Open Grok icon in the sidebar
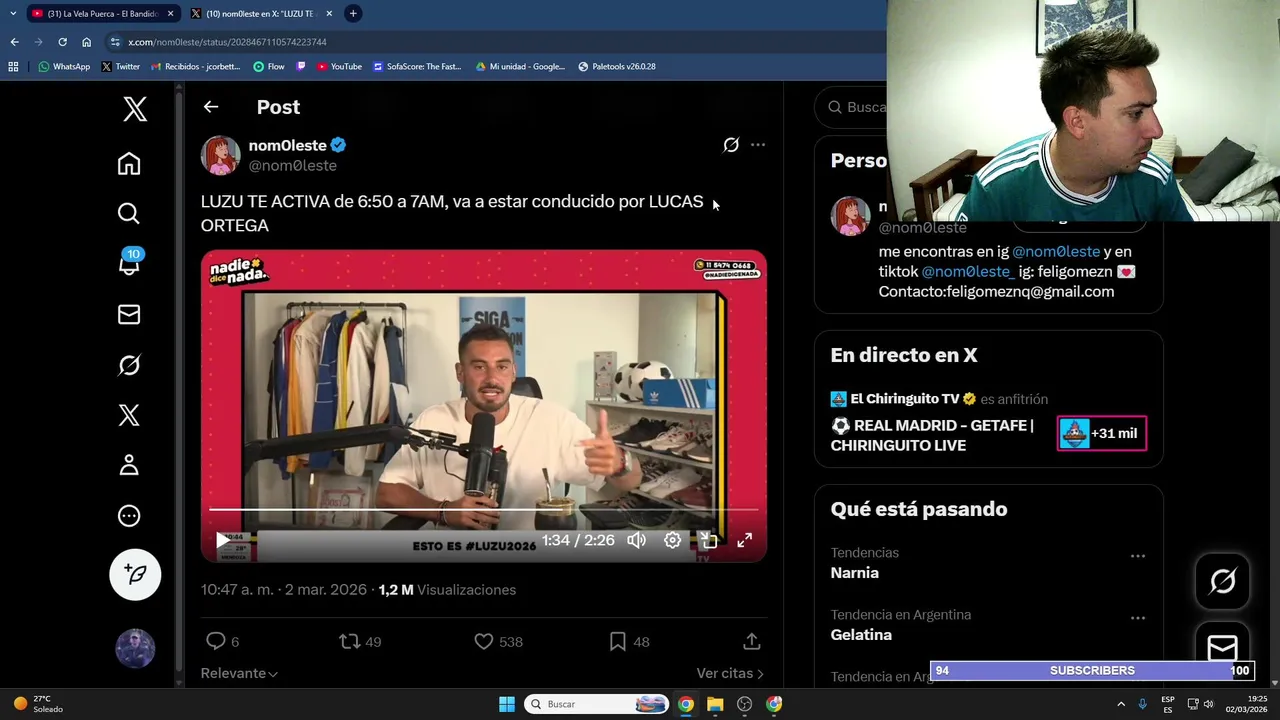1280x720 pixels. pos(129,365)
